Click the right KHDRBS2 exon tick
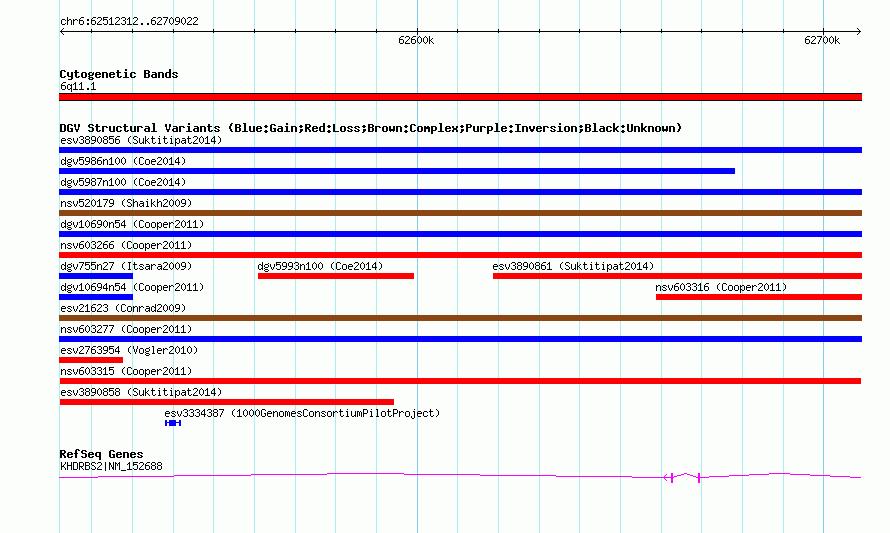This screenshot has width=890, height=533. (x=699, y=478)
